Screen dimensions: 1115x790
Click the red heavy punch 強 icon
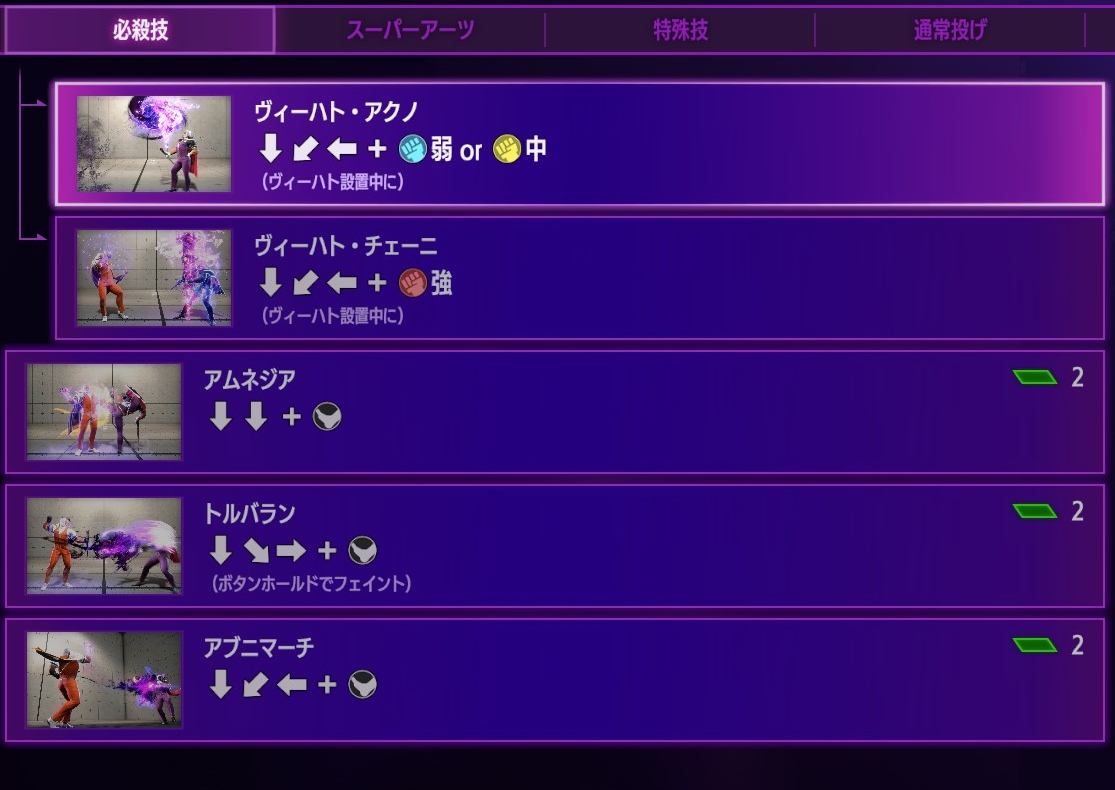(x=412, y=283)
